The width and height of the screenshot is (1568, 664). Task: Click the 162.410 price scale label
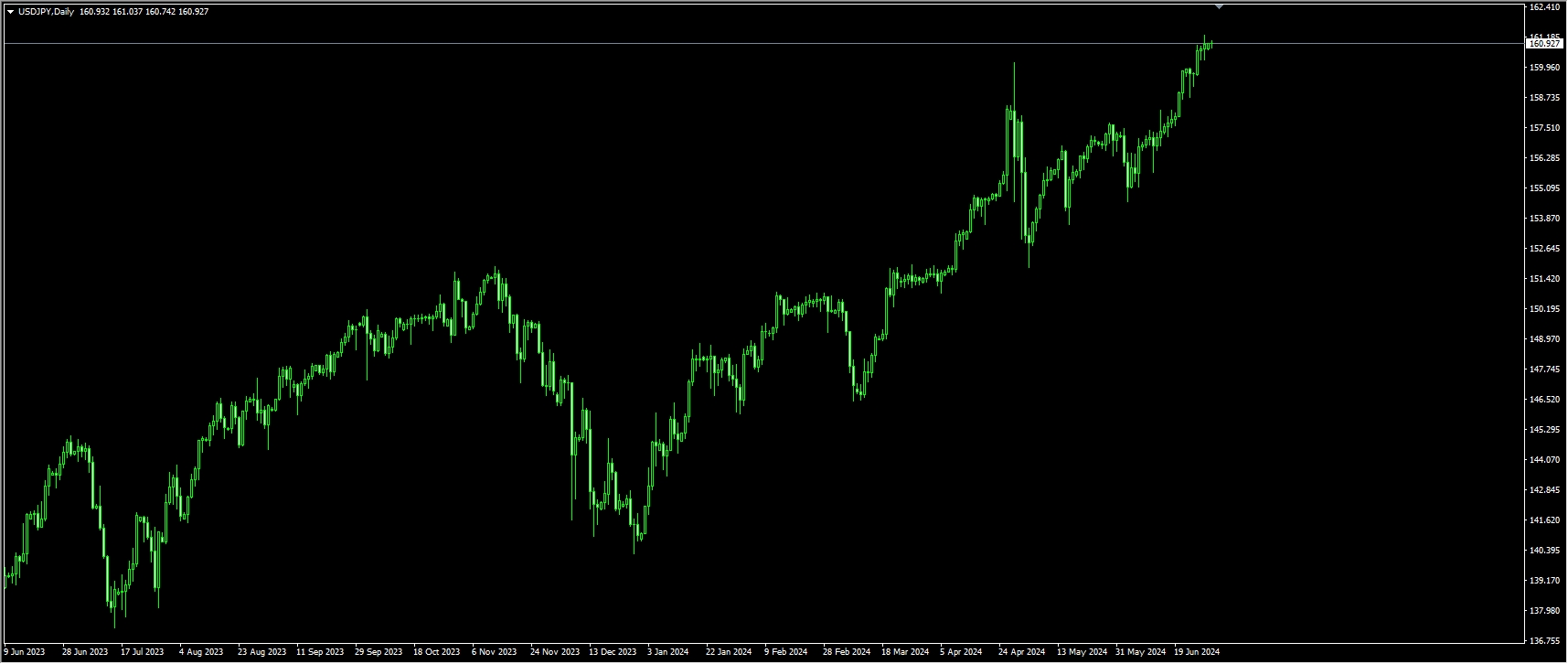(1543, 7)
